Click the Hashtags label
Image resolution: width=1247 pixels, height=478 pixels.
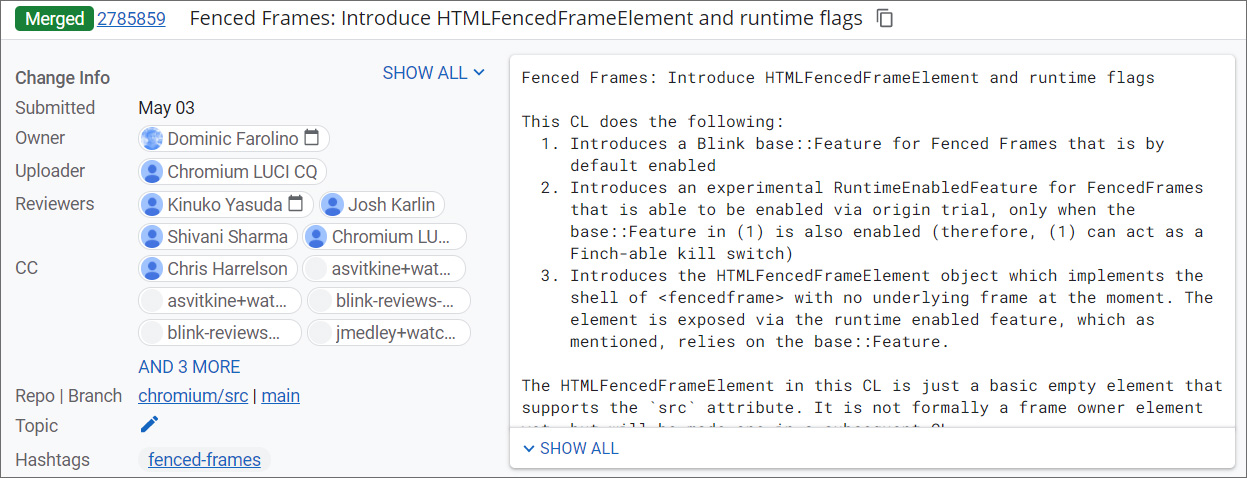52,460
